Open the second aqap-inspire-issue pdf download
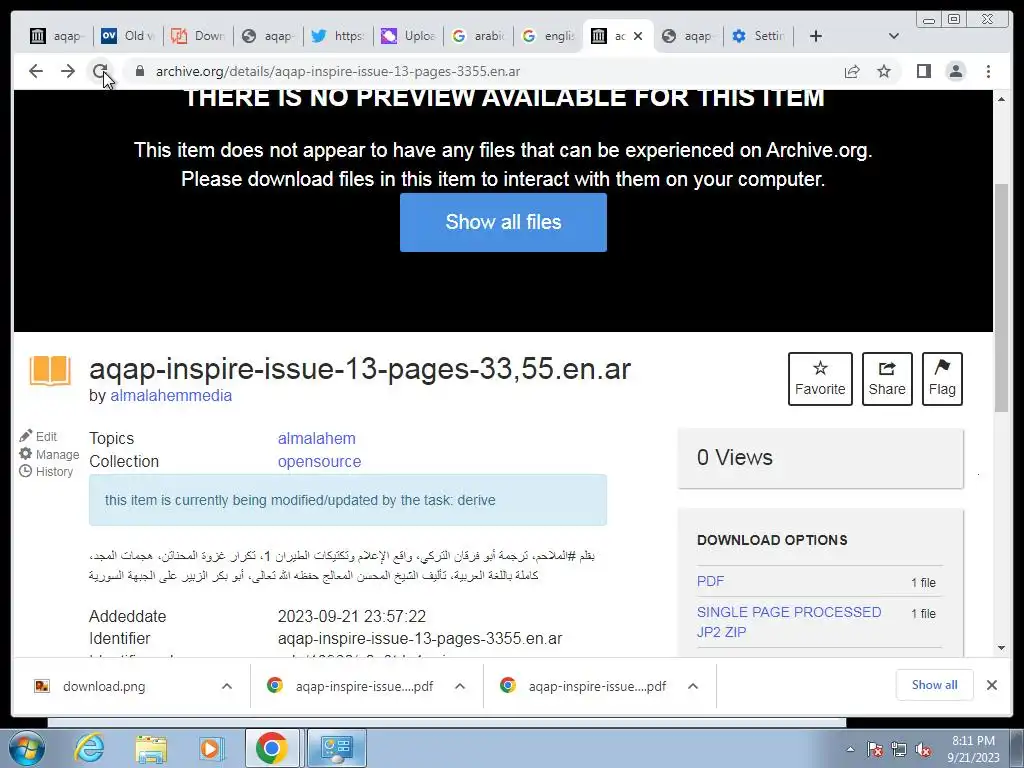The image size is (1024, 768). [584, 686]
